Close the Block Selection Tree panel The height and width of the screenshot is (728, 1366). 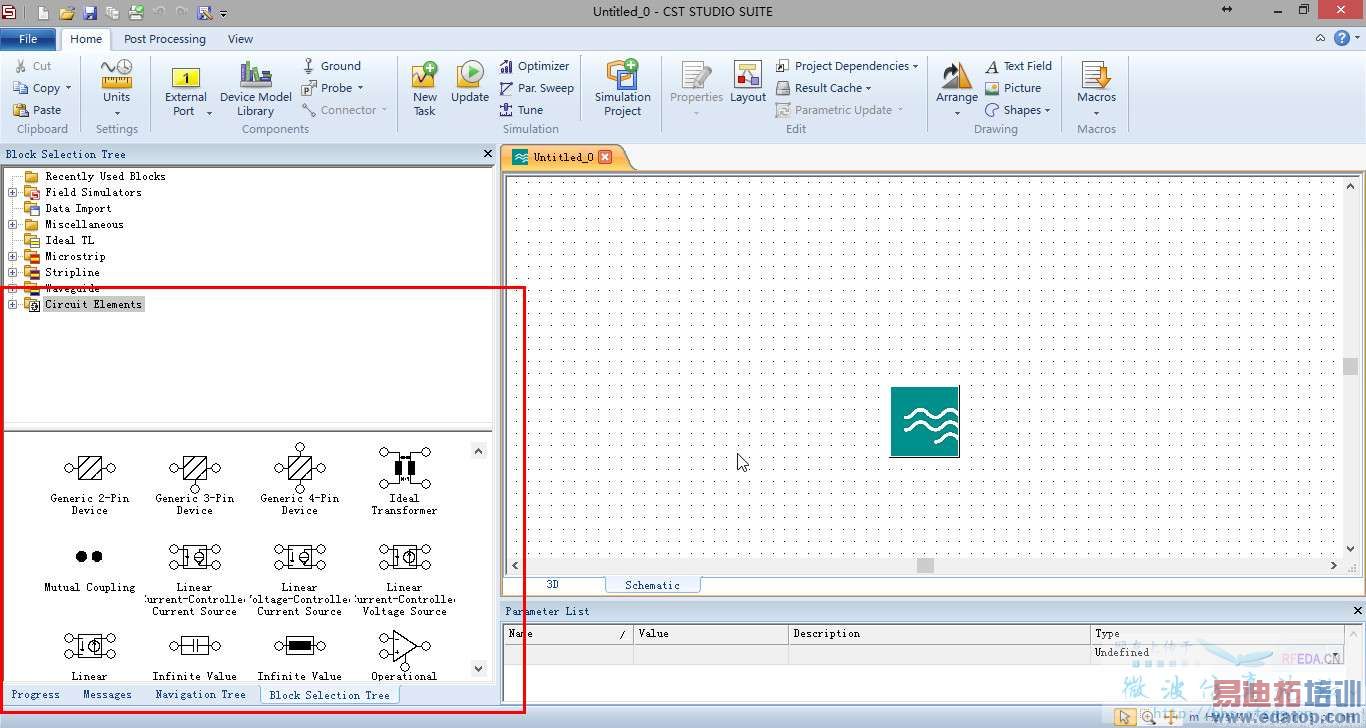[488, 154]
